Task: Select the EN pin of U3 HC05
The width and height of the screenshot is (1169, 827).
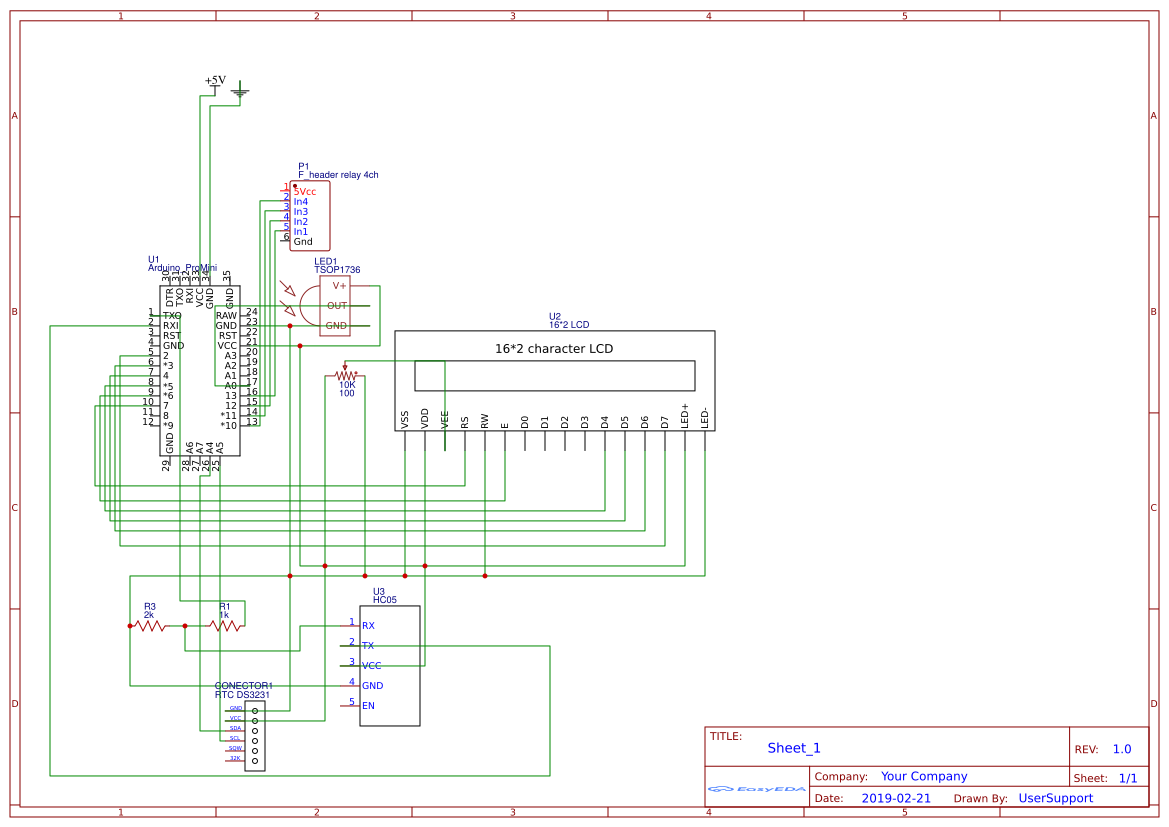Action: [369, 705]
